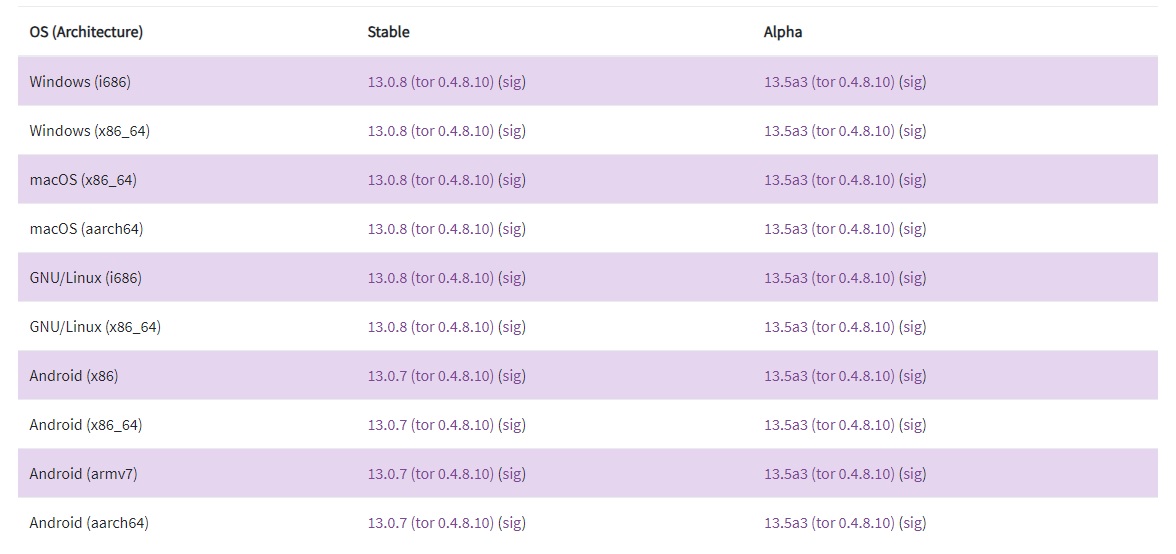
Task: Download Android aarch64 alpha 13.5a3
Action: click(830, 523)
